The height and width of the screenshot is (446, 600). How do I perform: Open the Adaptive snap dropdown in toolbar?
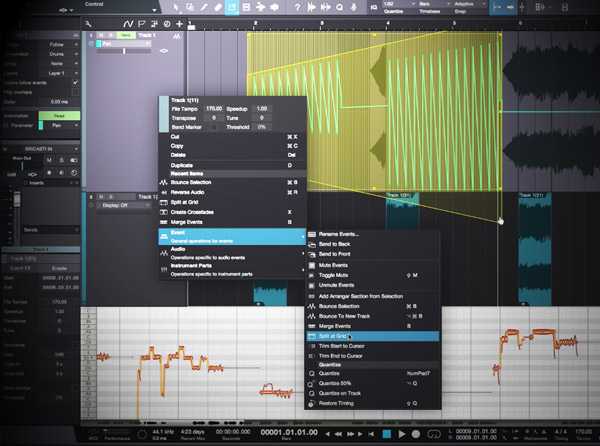[x=469, y=4]
